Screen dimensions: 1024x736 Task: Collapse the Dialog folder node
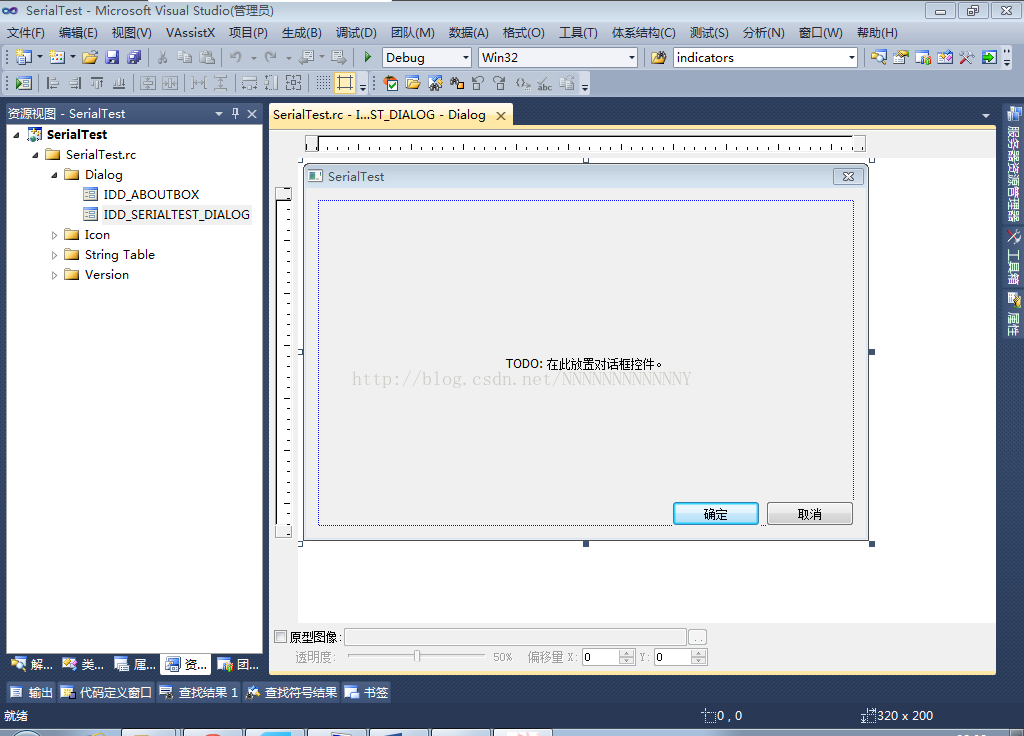click(x=54, y=175)
